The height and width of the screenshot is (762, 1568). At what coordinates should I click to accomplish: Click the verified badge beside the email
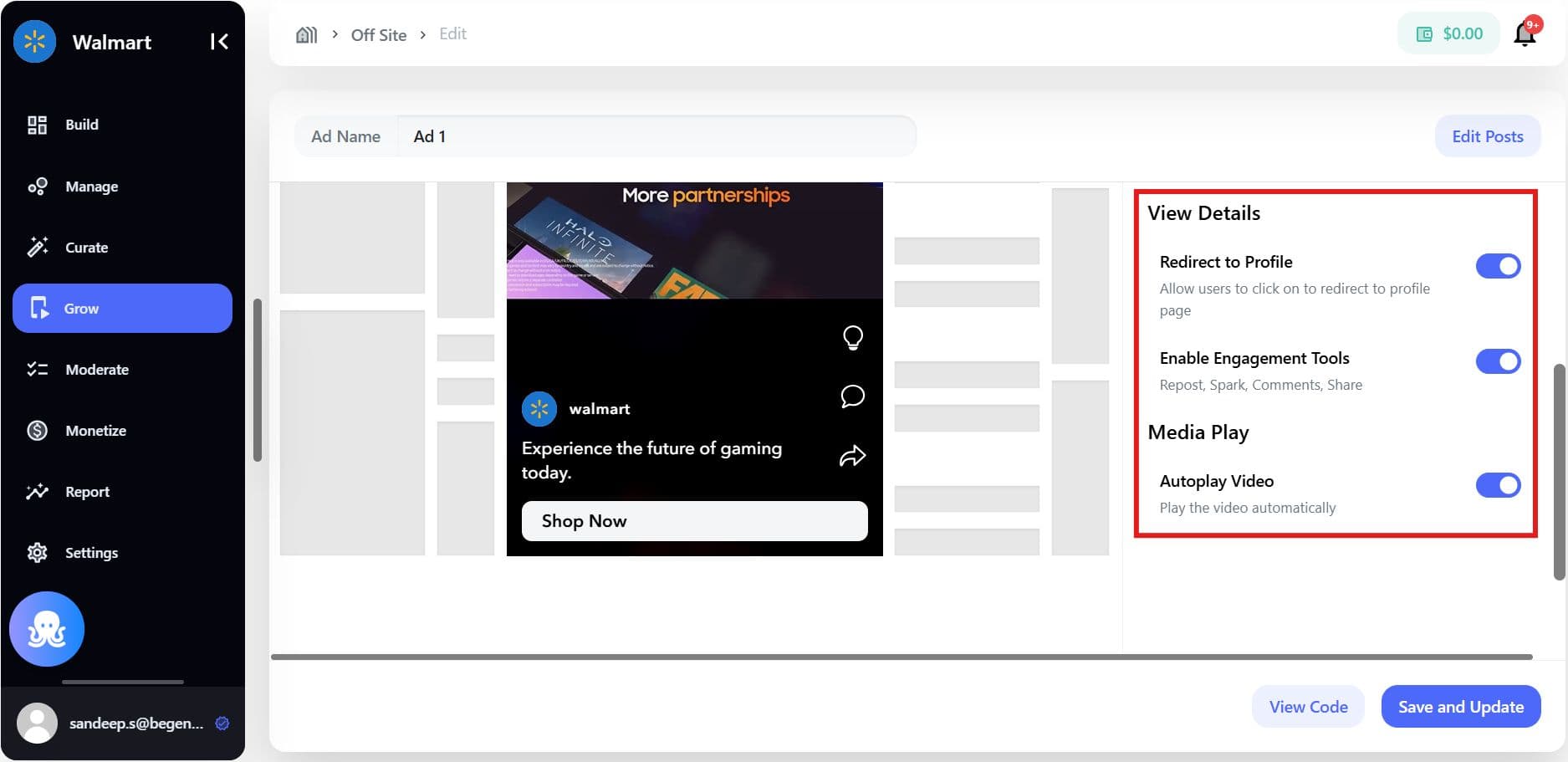coord(222,724)
